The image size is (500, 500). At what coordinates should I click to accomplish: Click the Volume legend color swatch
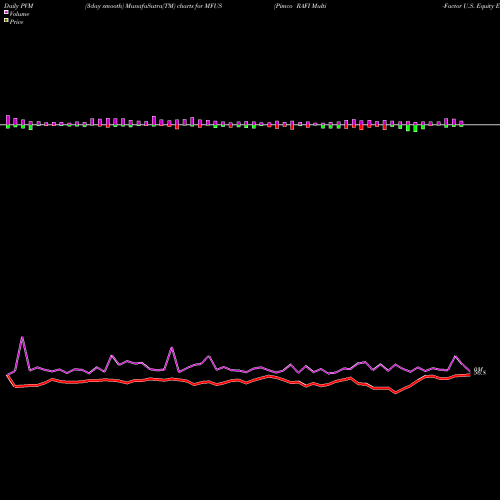pos(6,12)
